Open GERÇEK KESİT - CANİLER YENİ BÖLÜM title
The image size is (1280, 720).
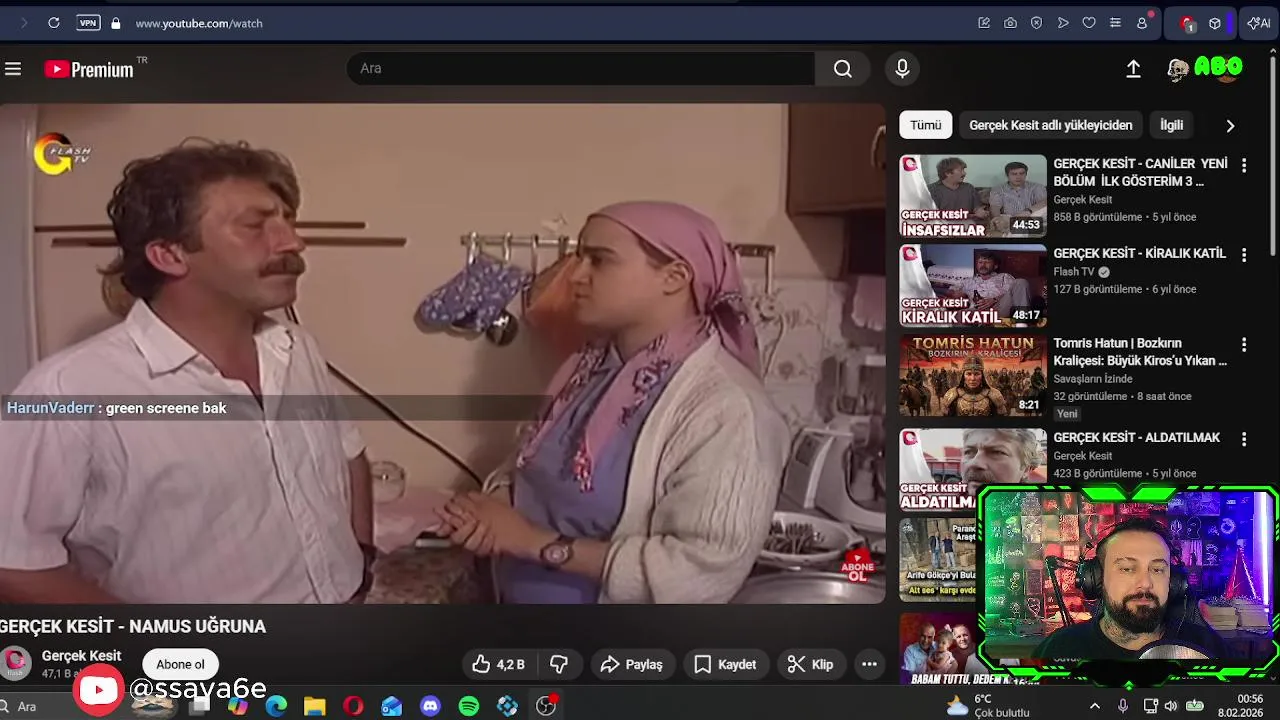coord(1140,172)
